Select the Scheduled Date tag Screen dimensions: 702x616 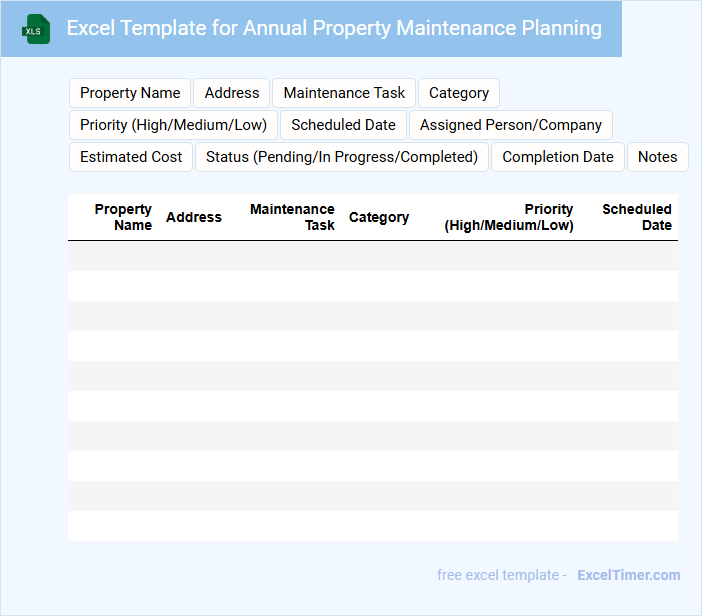[343, 125]
